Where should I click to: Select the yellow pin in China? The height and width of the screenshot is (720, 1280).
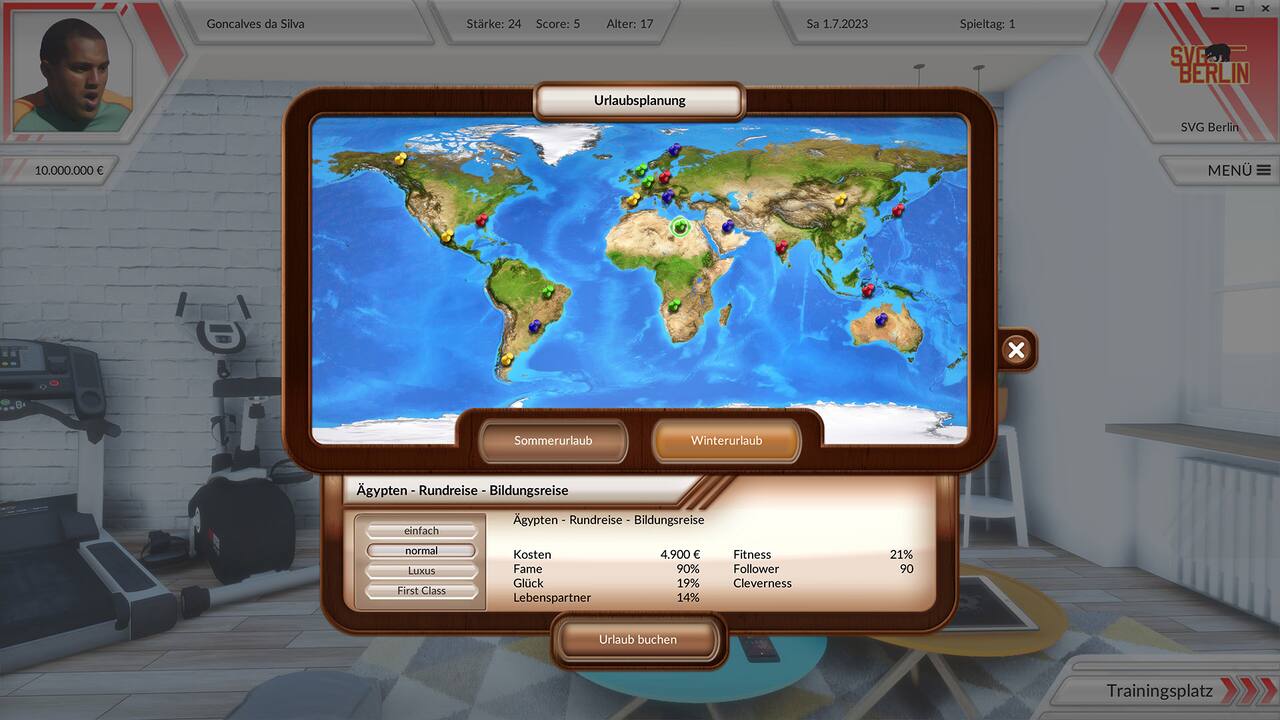coord(840,199)
